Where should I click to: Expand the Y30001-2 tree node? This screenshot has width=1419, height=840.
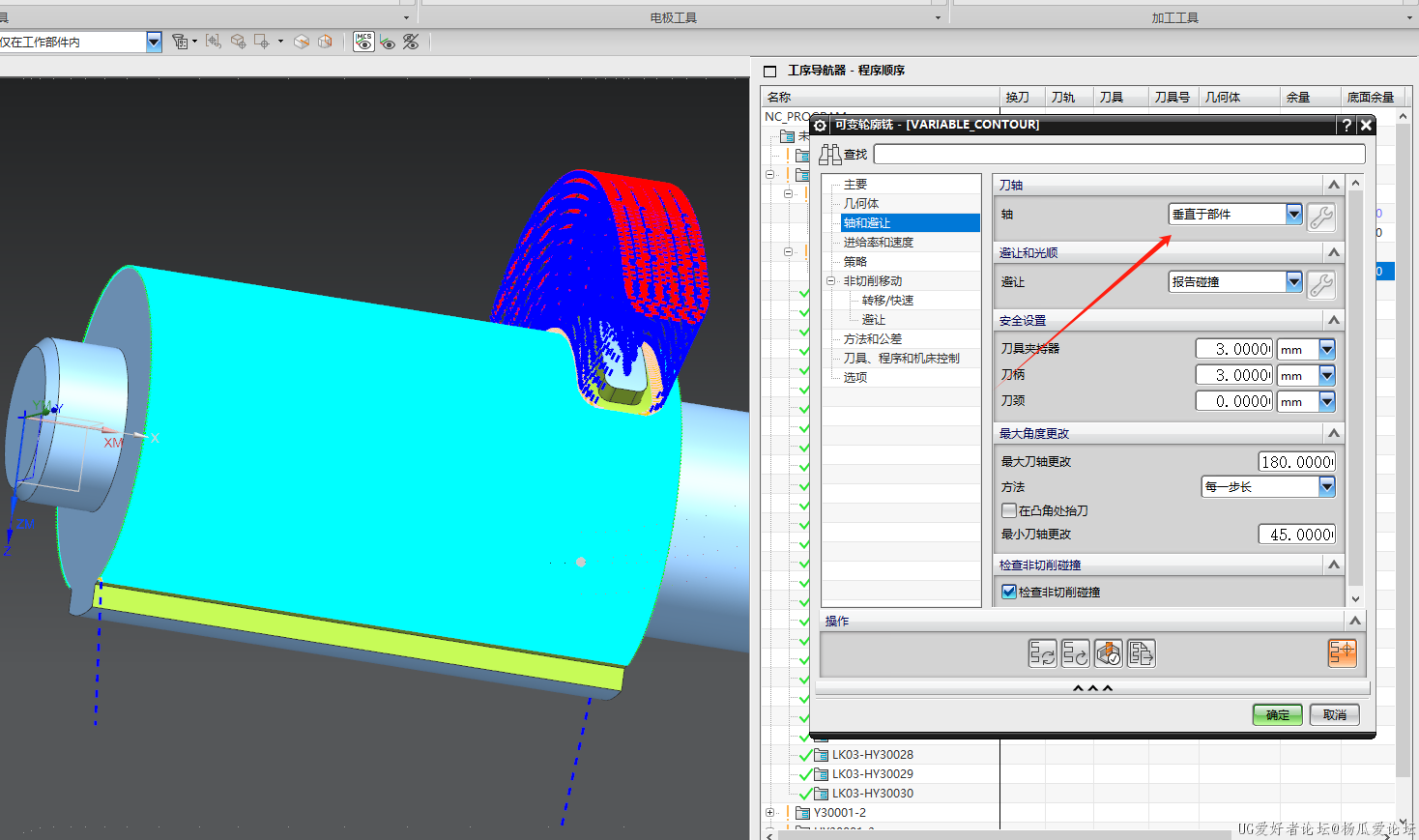[x=770, y=813]
